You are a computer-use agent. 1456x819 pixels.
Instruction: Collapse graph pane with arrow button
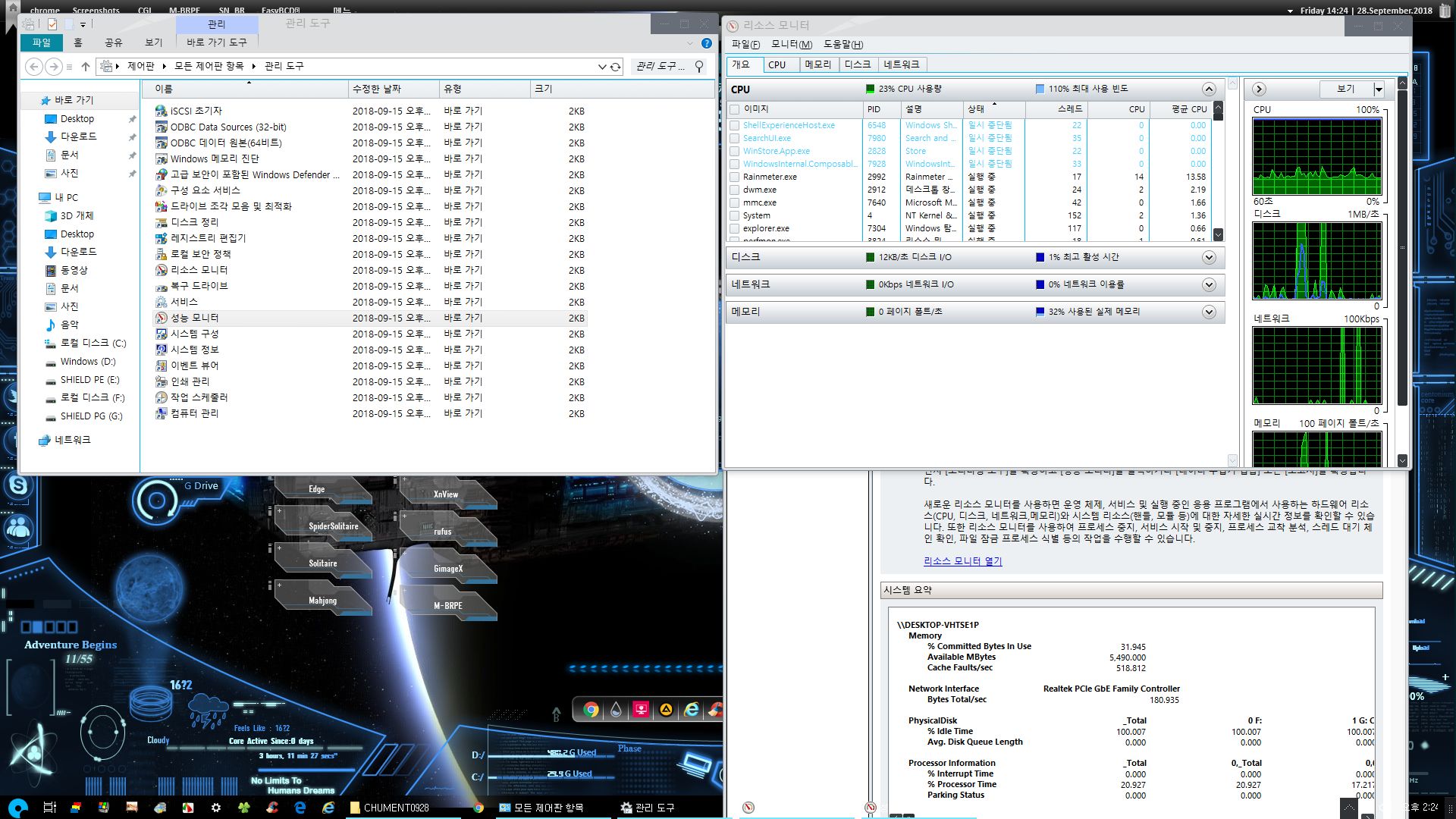coord(1259,89)
